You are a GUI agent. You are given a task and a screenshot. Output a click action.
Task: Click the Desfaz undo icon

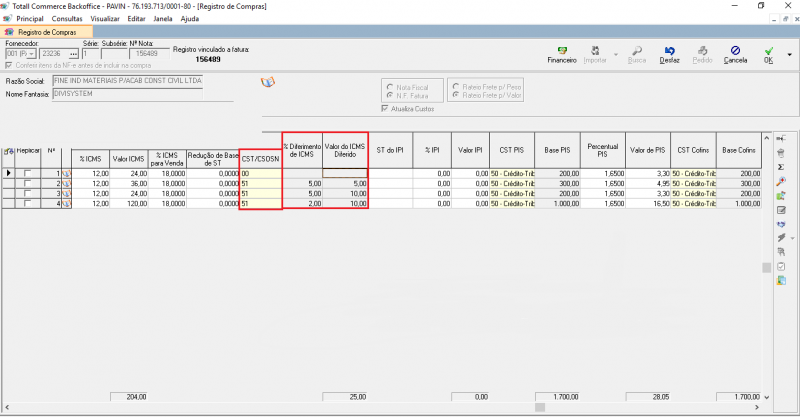(669, 54)
